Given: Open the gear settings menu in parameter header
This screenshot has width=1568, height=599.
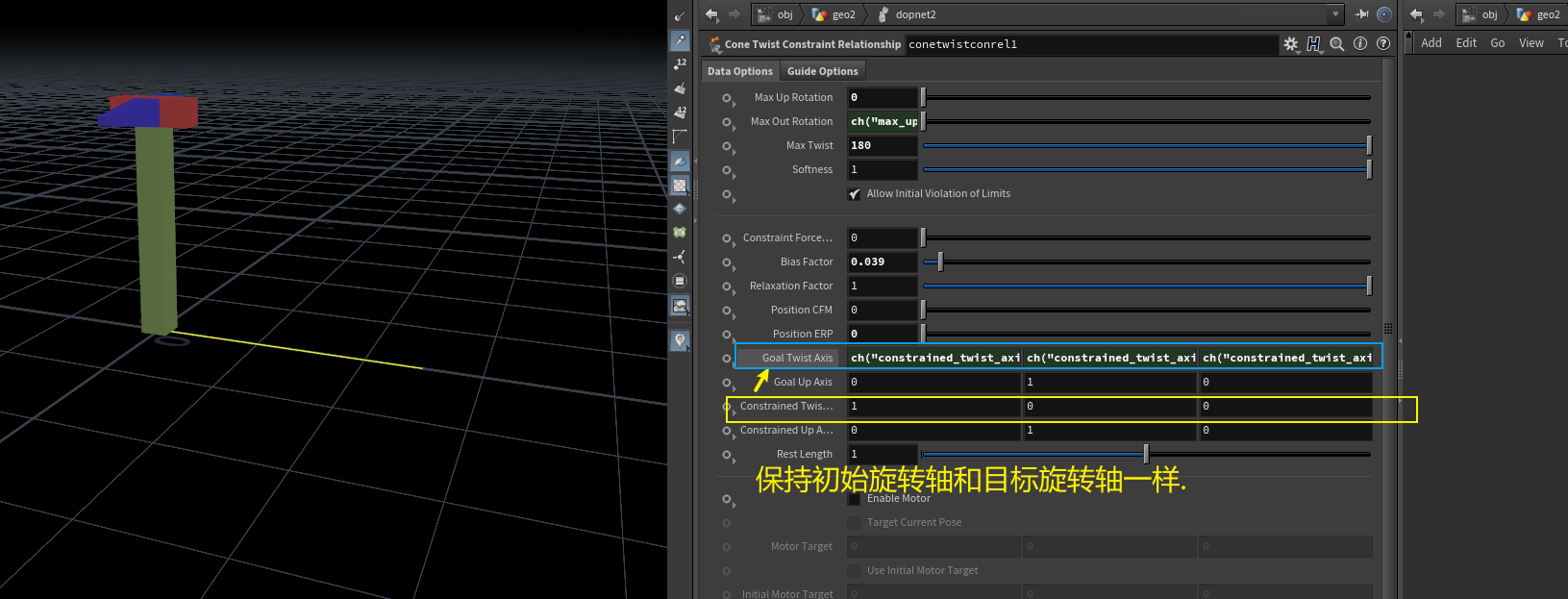Looking at the screenshot, I should [1290, 44].
